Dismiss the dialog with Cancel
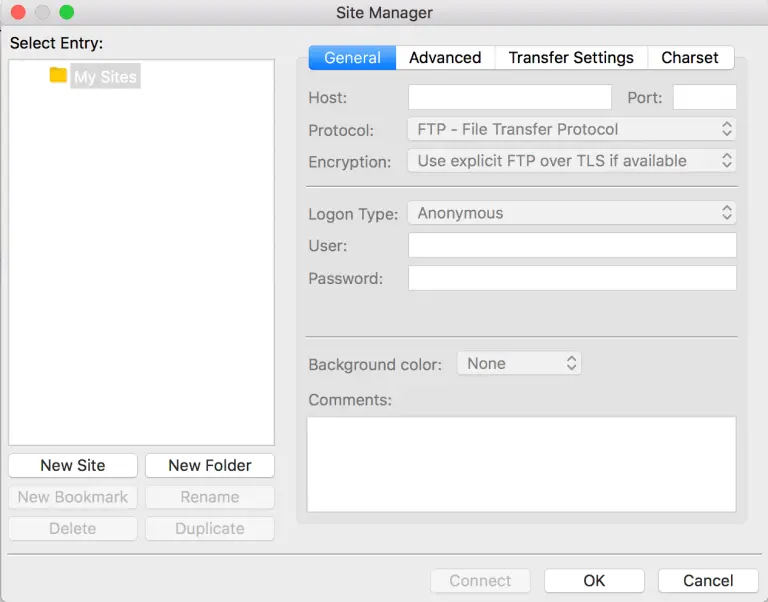This screenshot has width=768, height=602. tap(708, 580)
